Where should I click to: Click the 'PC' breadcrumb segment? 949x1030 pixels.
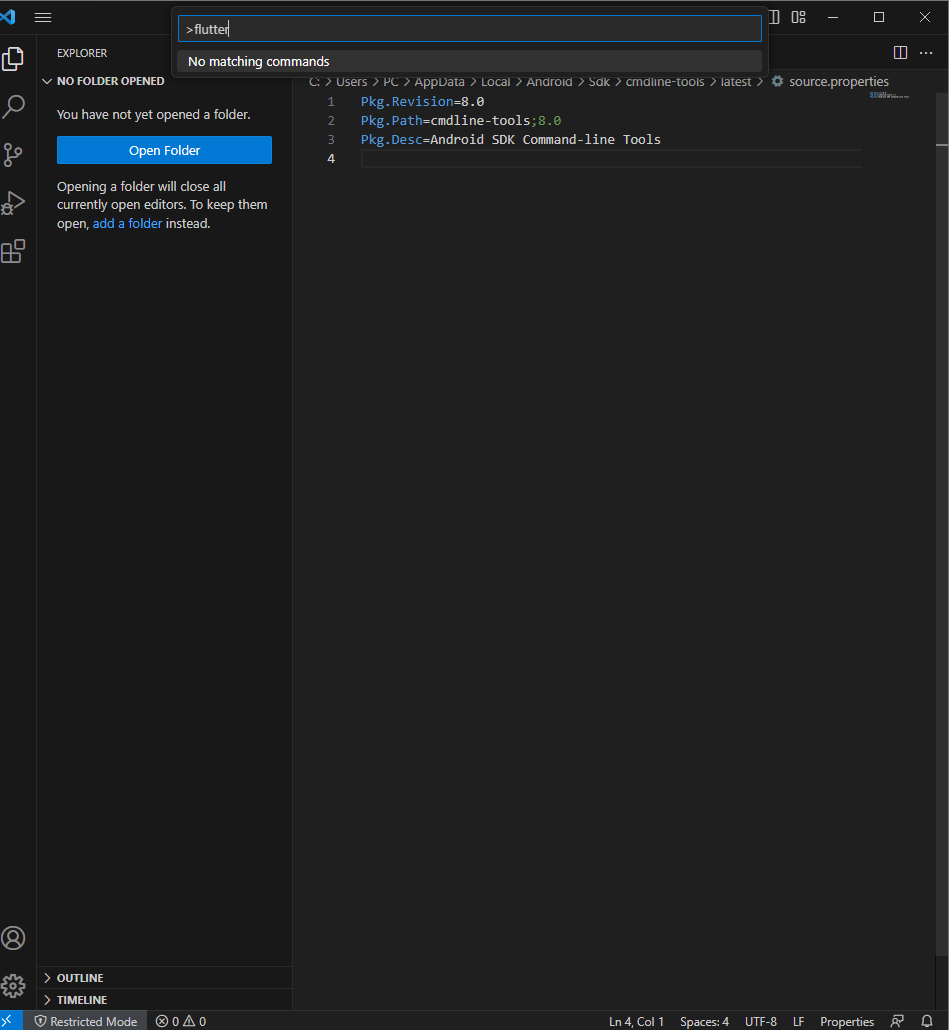(x=391, y=81)
